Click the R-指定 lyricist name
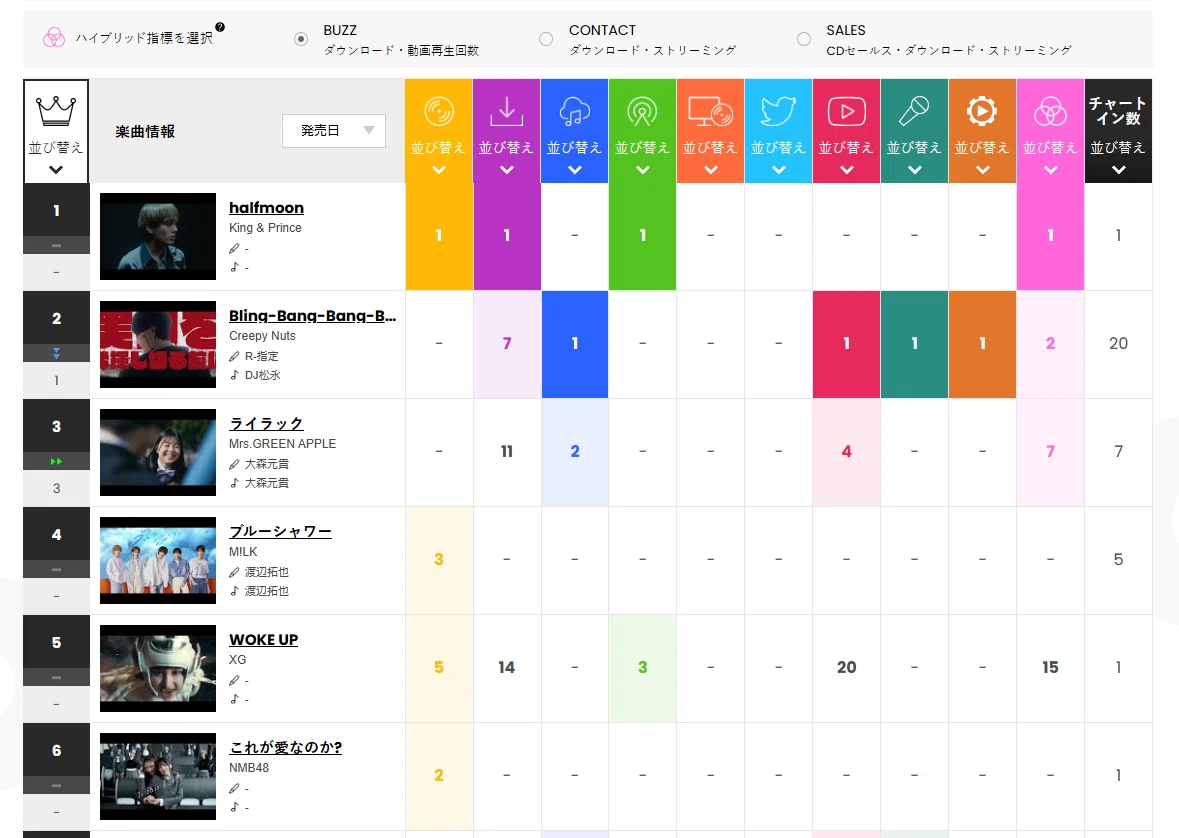 (261, 357)
